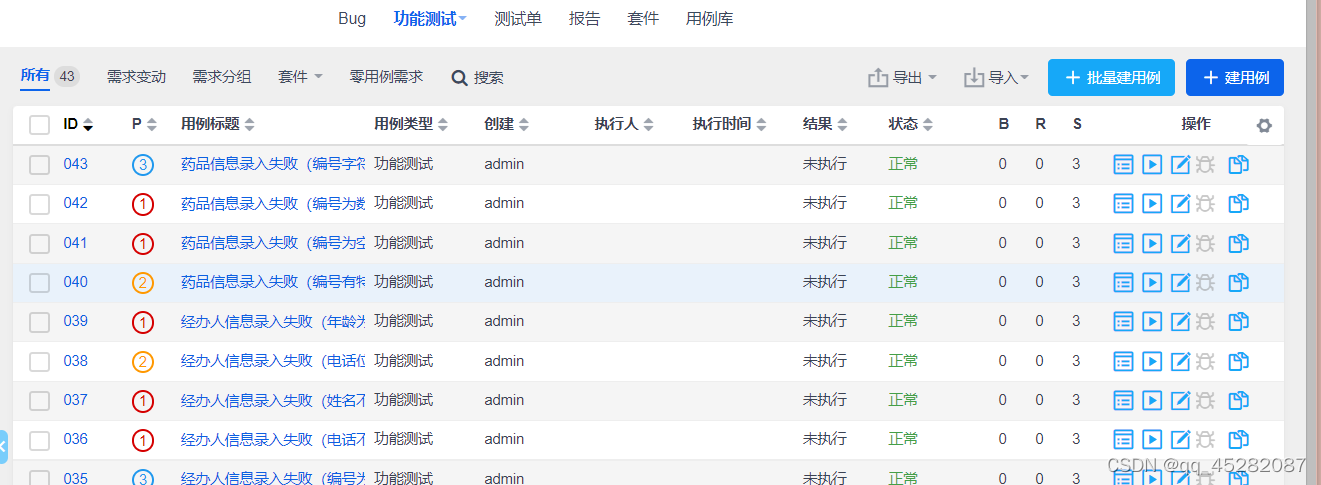Copy test case 040 using copy icon
Viewport: 1321px width, 485px height.
click(1239, 282)
